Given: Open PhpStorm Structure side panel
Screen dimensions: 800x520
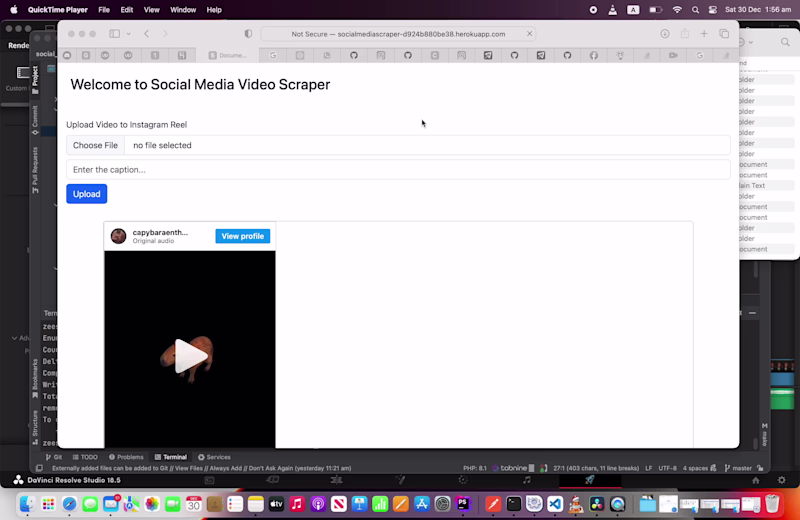Looking at the screenshot, I should pos(35,428).
